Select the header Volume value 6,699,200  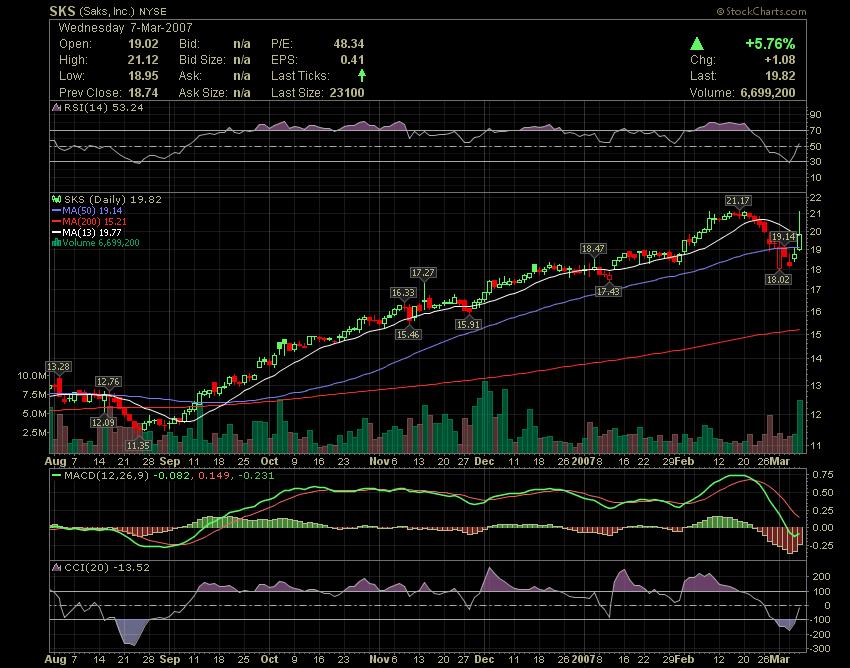click(x=768, y=93)
